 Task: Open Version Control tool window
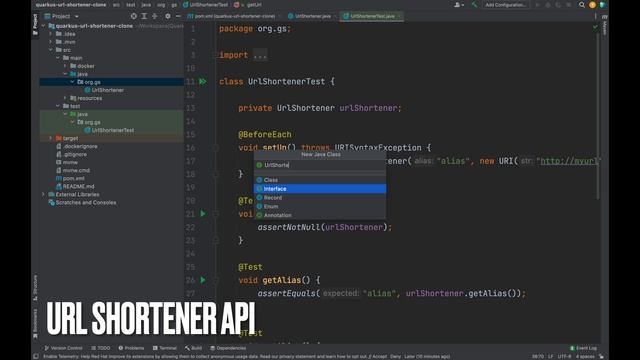[63, 348]
